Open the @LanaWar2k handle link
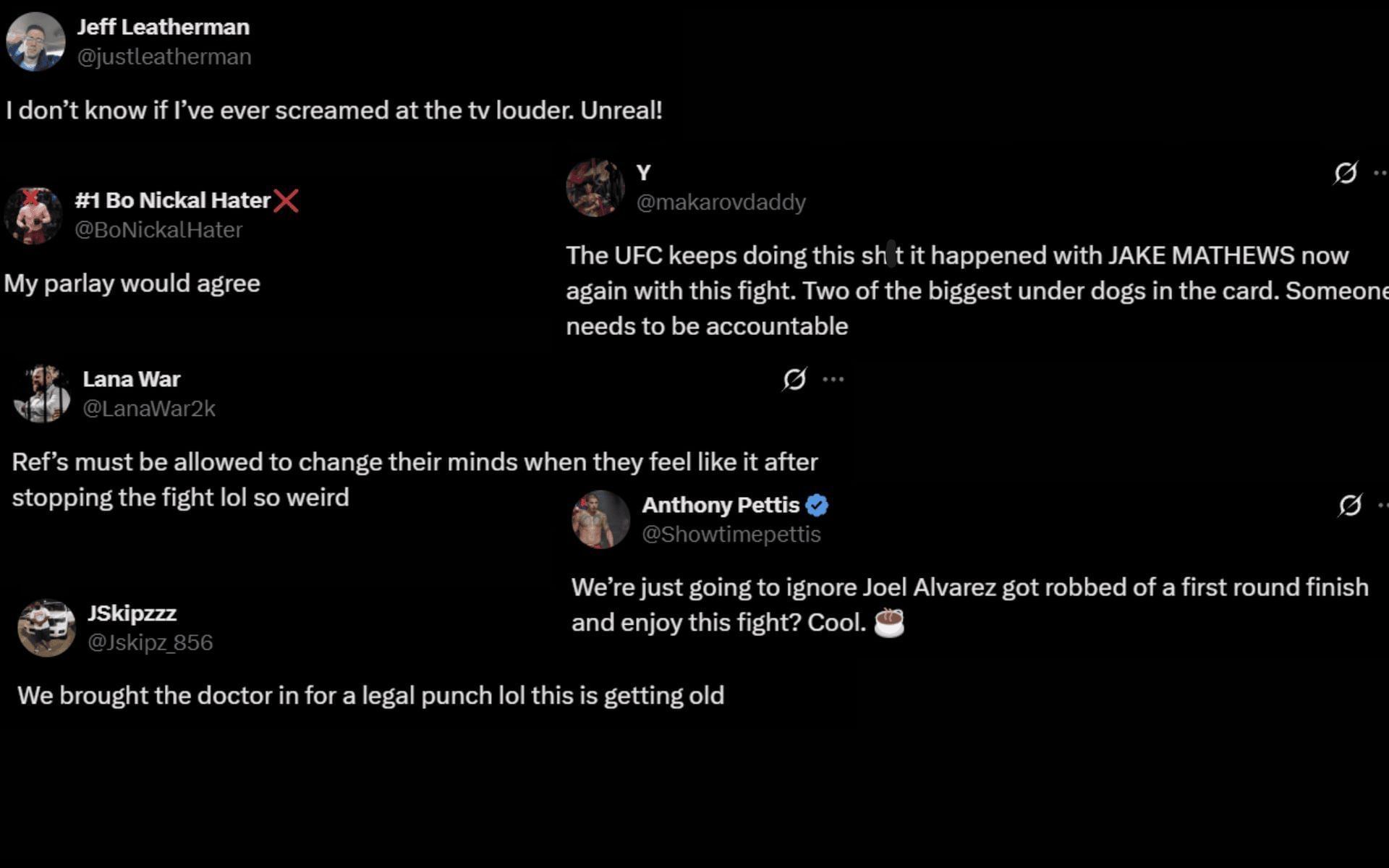The height and width of the screenshot is (868, 1389). (149, 409)
